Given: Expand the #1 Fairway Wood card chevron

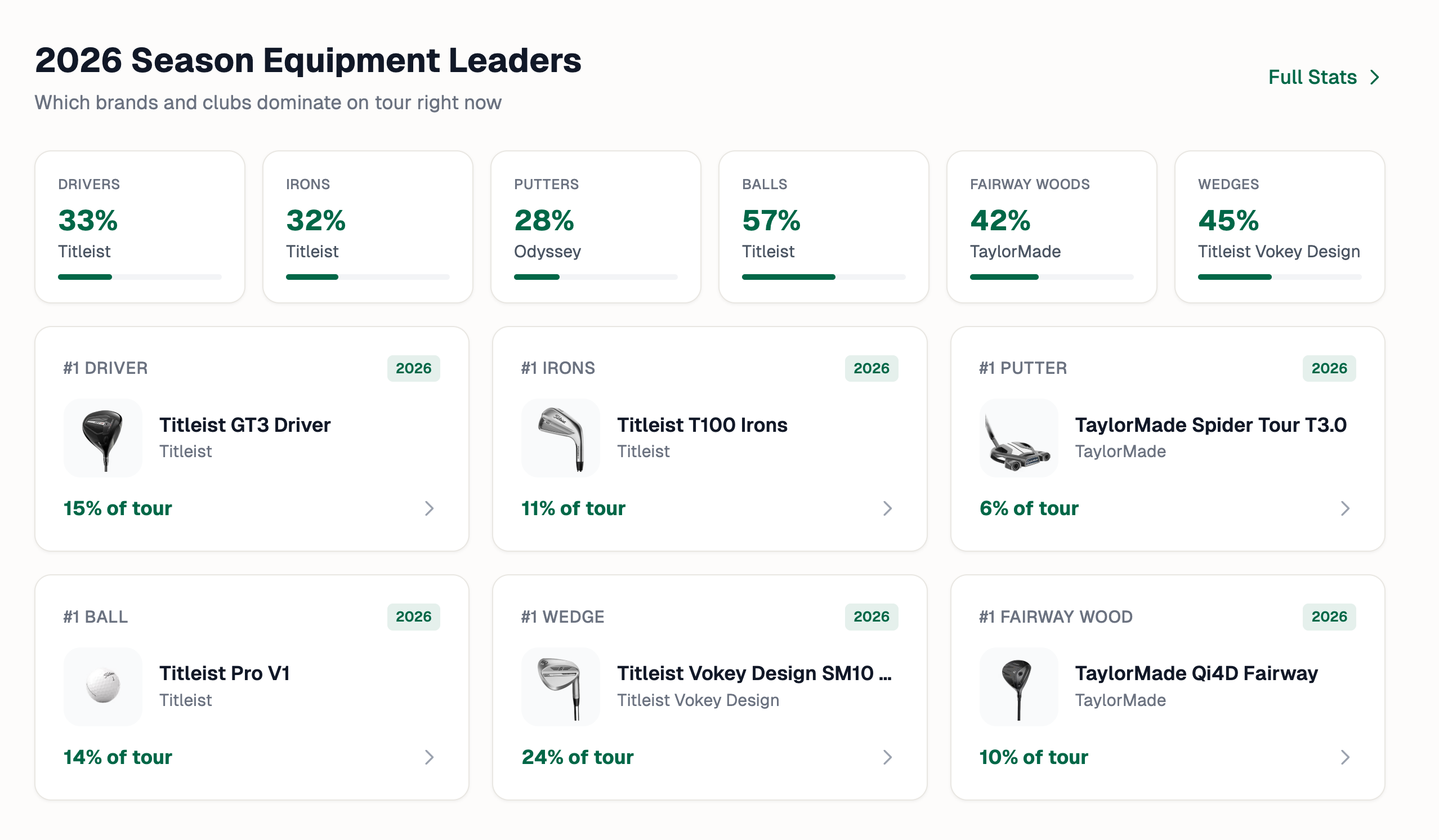Looking at the screenshot, I should click(x=1346, y=757).
